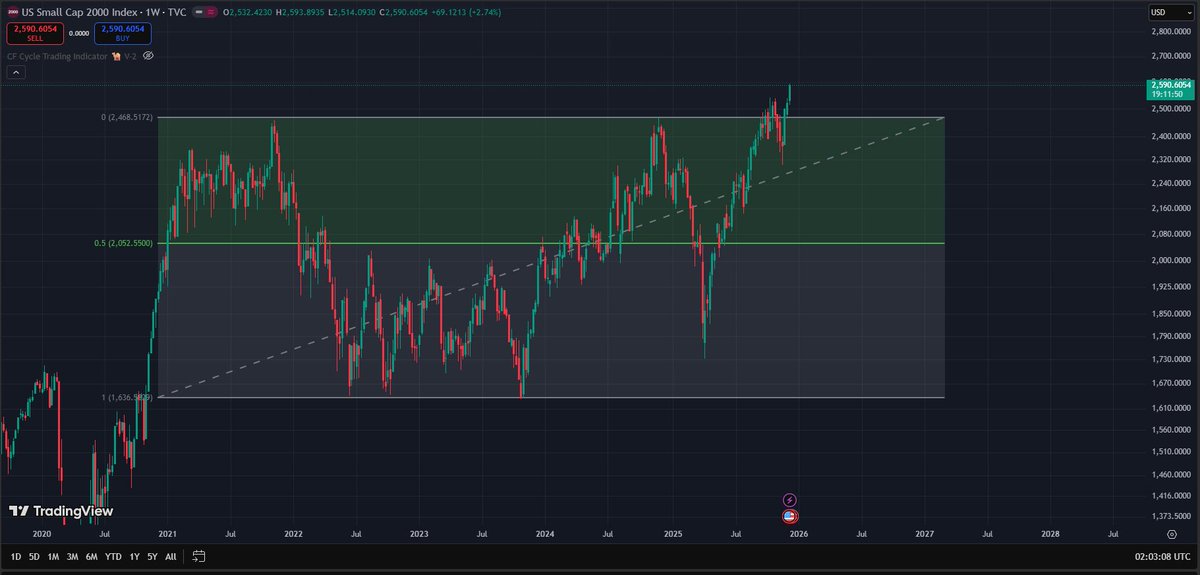Collapse the indicator legend with chevron button

tap(17, 74)
